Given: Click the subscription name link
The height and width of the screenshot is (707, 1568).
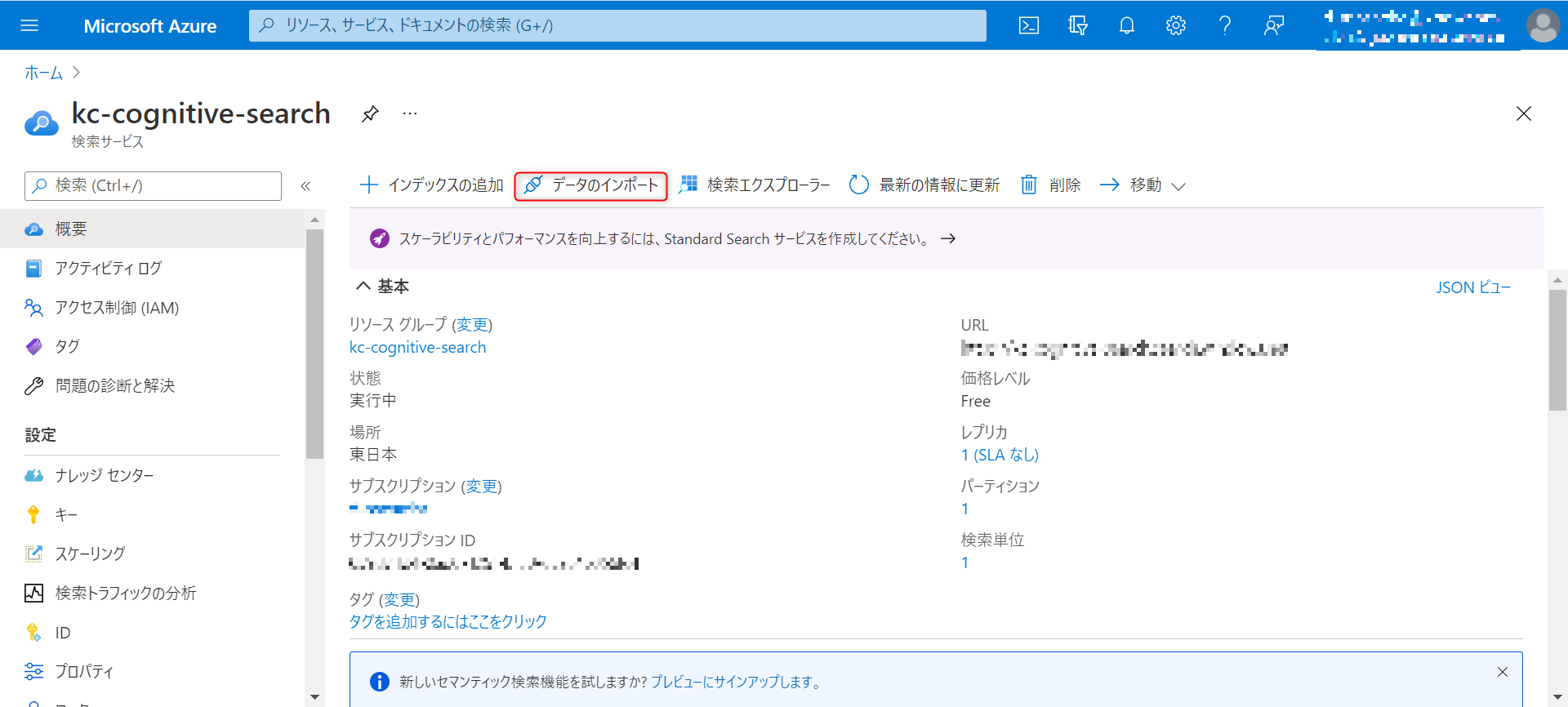Looking at the screenshot, I should pyautogui.click(x=389, y=509).
